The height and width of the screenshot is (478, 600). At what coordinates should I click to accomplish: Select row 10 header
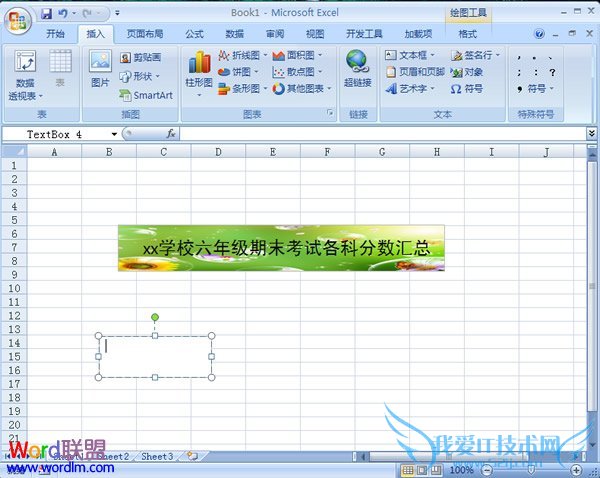pos(14,288)
